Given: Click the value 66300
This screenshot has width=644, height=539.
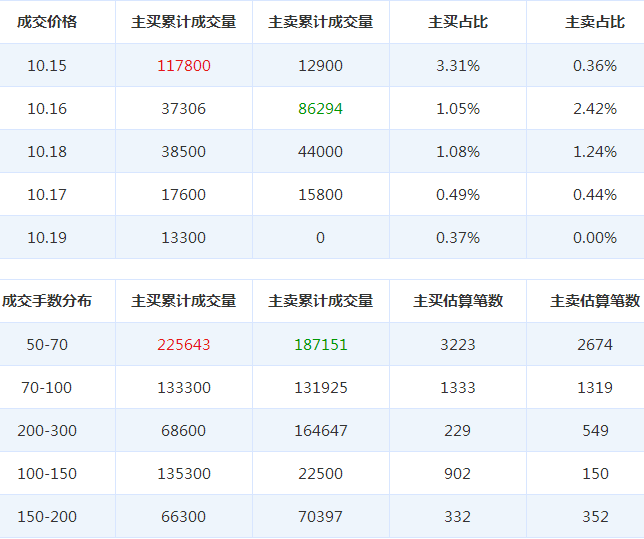Looking at the screenshot, I should pos(184,517).
